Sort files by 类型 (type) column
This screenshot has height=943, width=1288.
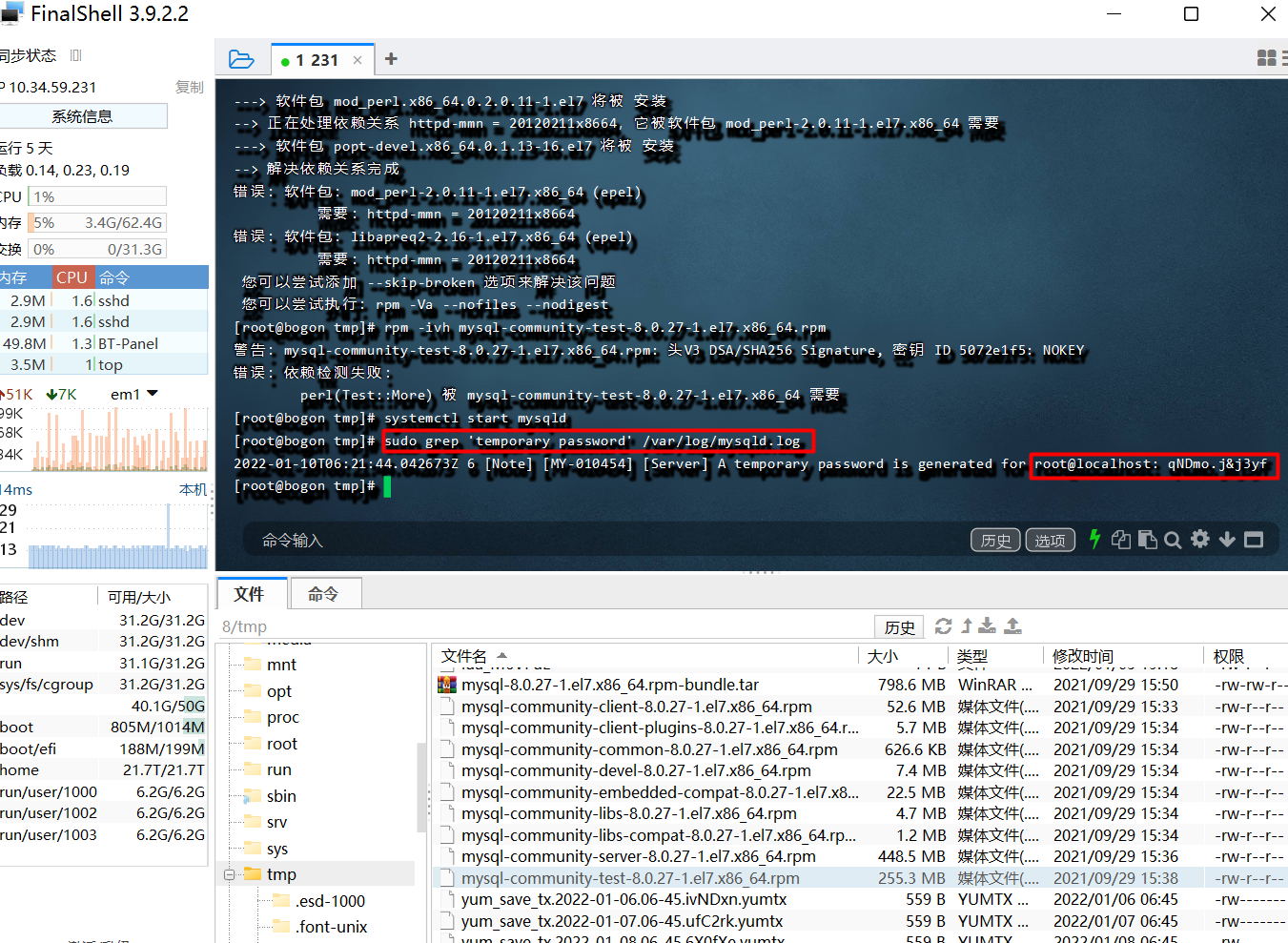pos(995,656)
